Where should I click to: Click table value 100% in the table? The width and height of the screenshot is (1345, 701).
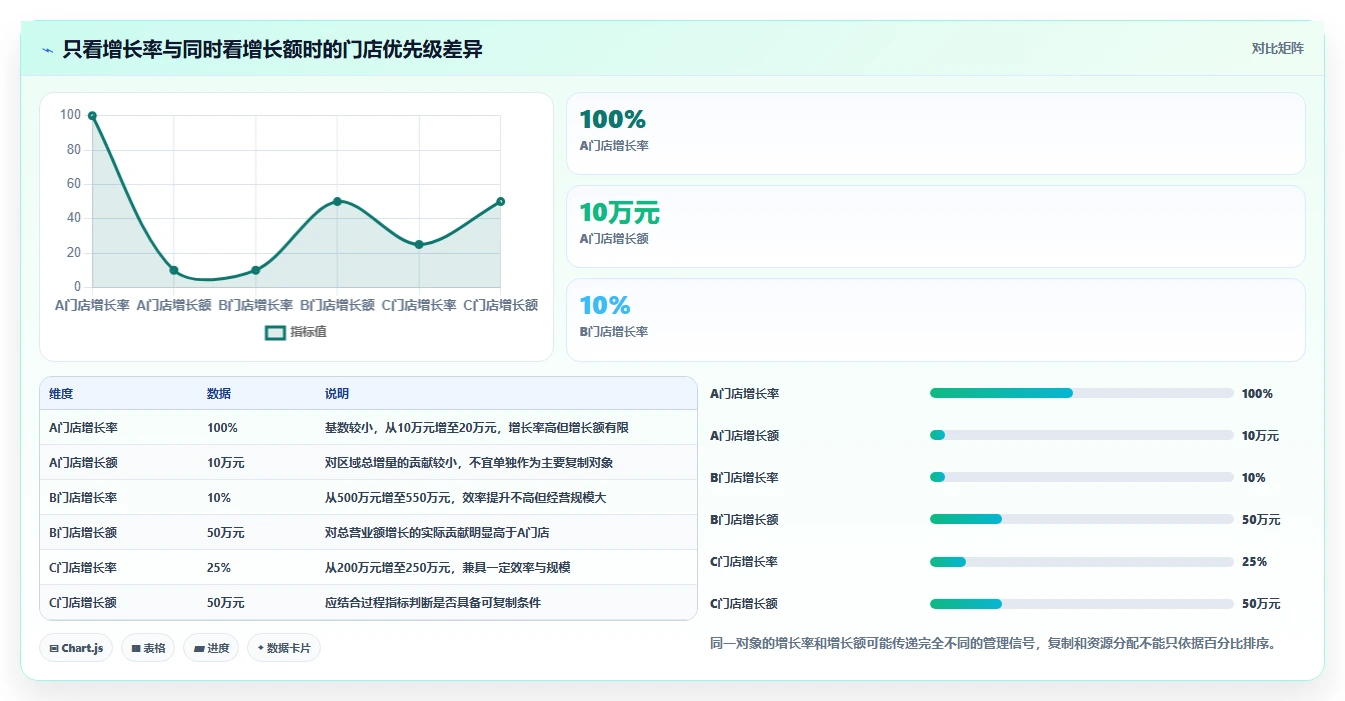(222, 427)
